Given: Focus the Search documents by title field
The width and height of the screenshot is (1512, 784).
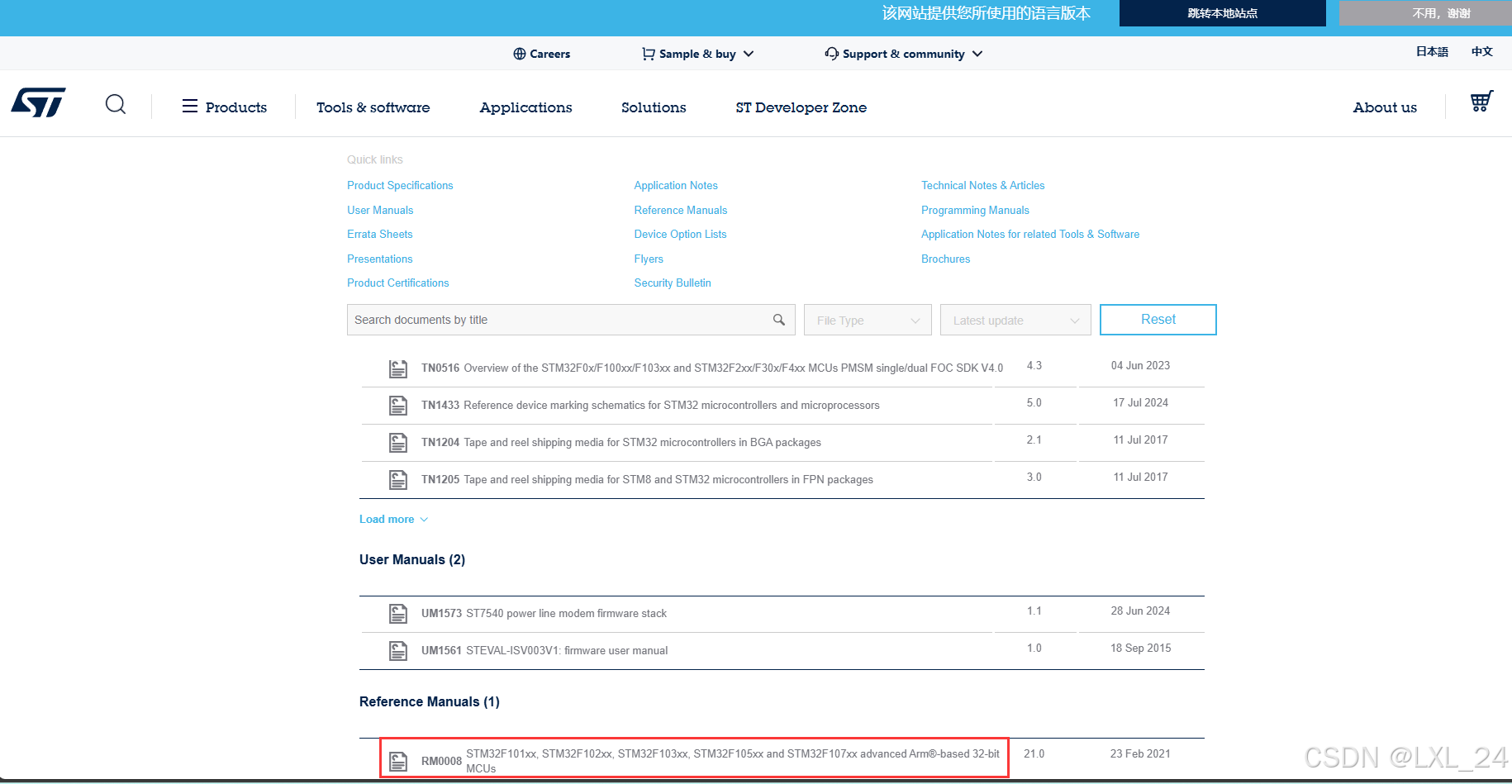Looking at the screenshot, I should [571, 320].
